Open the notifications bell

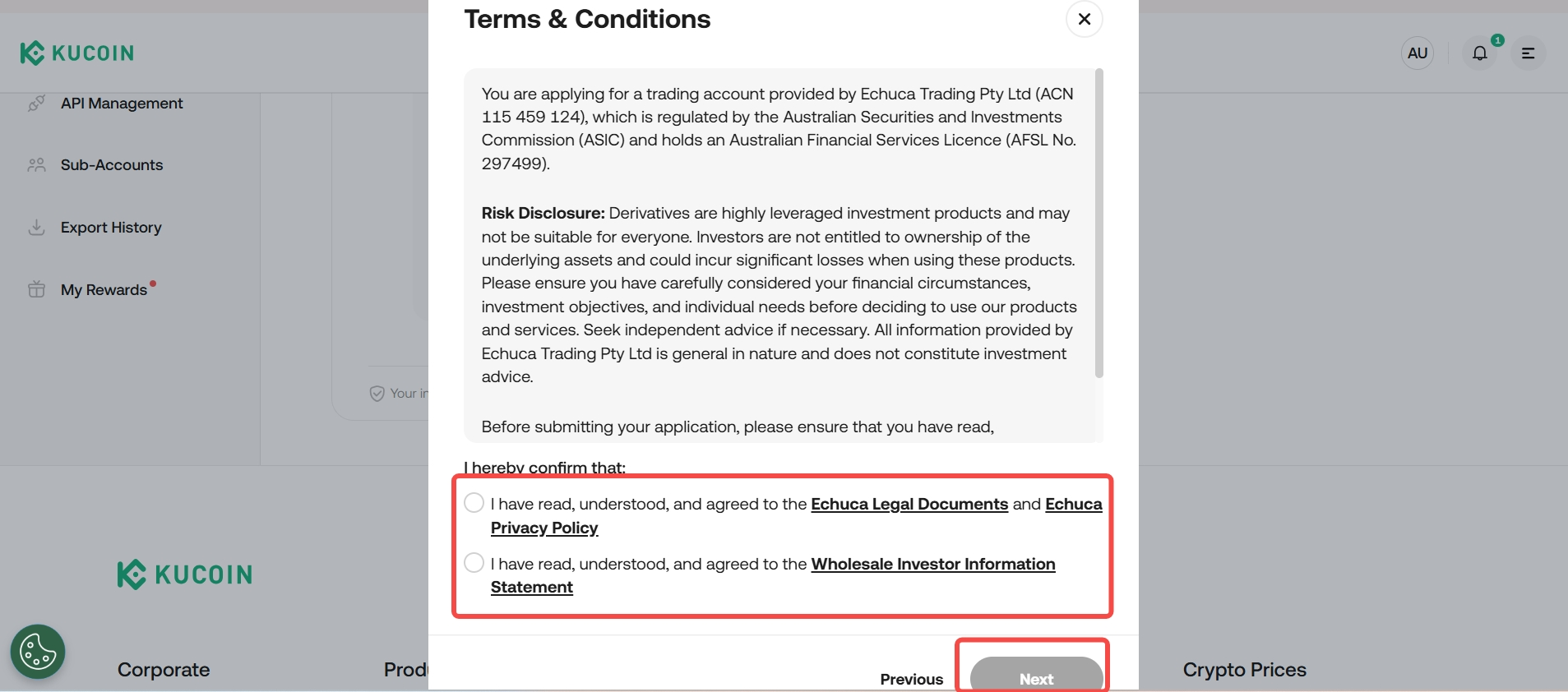tap(1479, 53)
